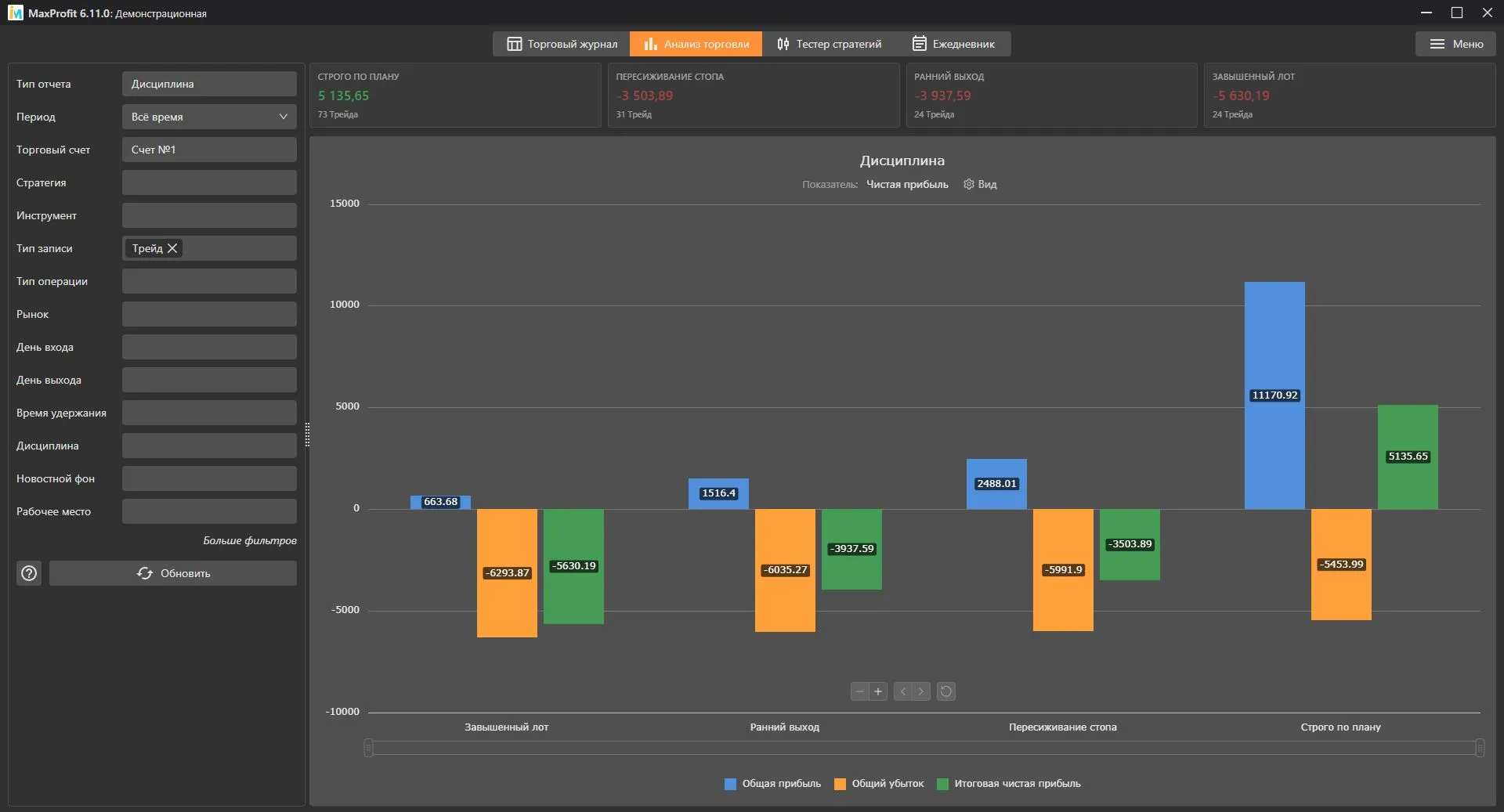Open Больше фильтров link
This screenshot has height=812, width=1504.
(250, 540)
